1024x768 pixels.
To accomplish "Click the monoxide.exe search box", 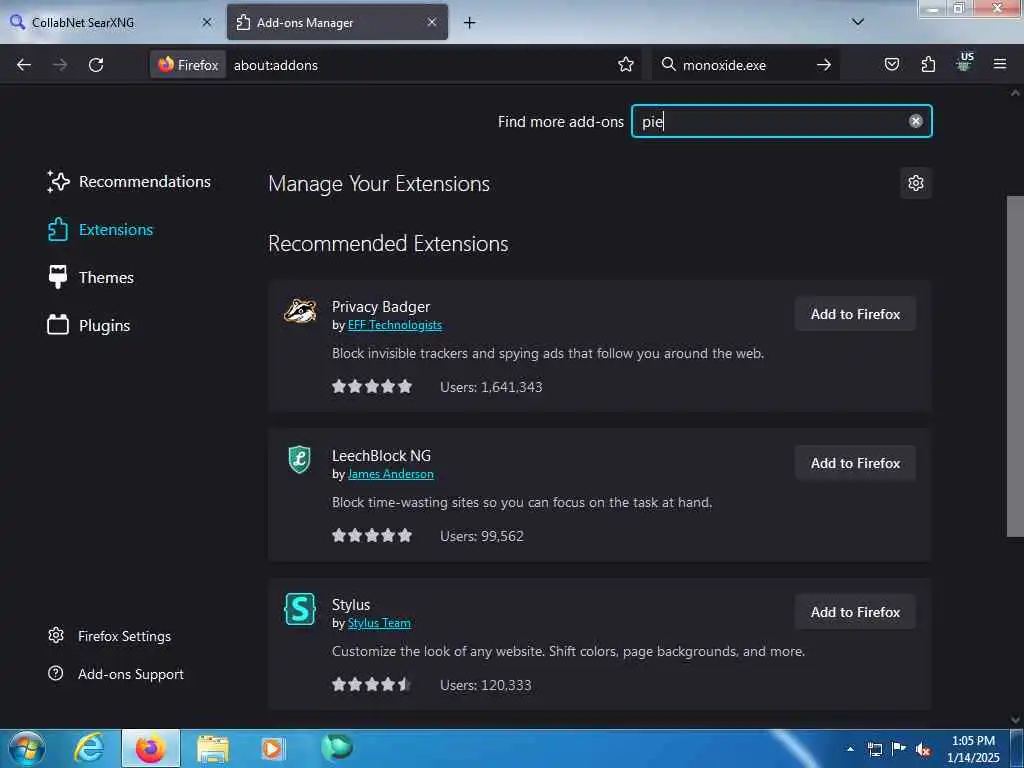I will click(744, 65).
